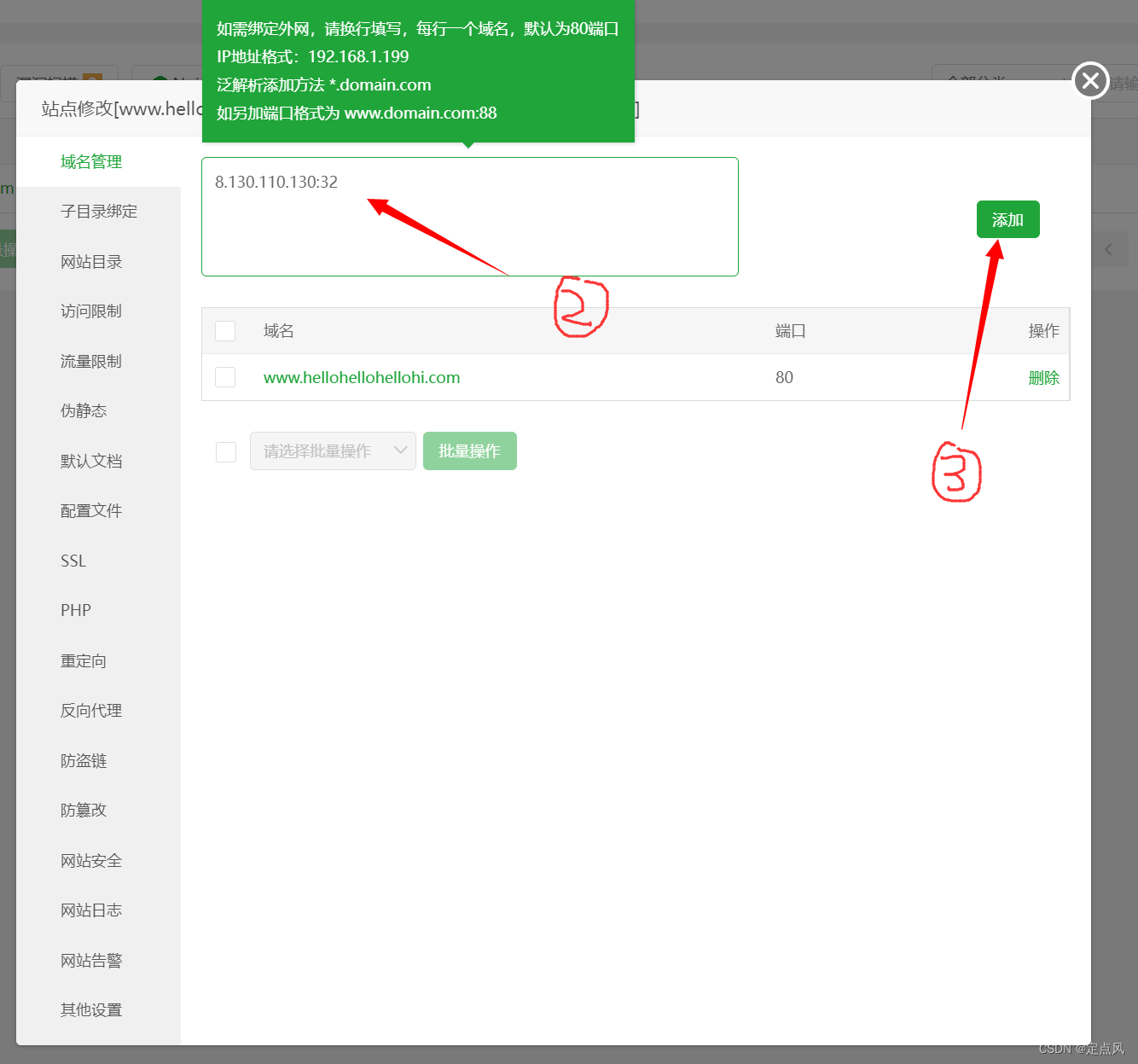
Task: Open the 访问限制 tab
Action: [x=91, y=311]
